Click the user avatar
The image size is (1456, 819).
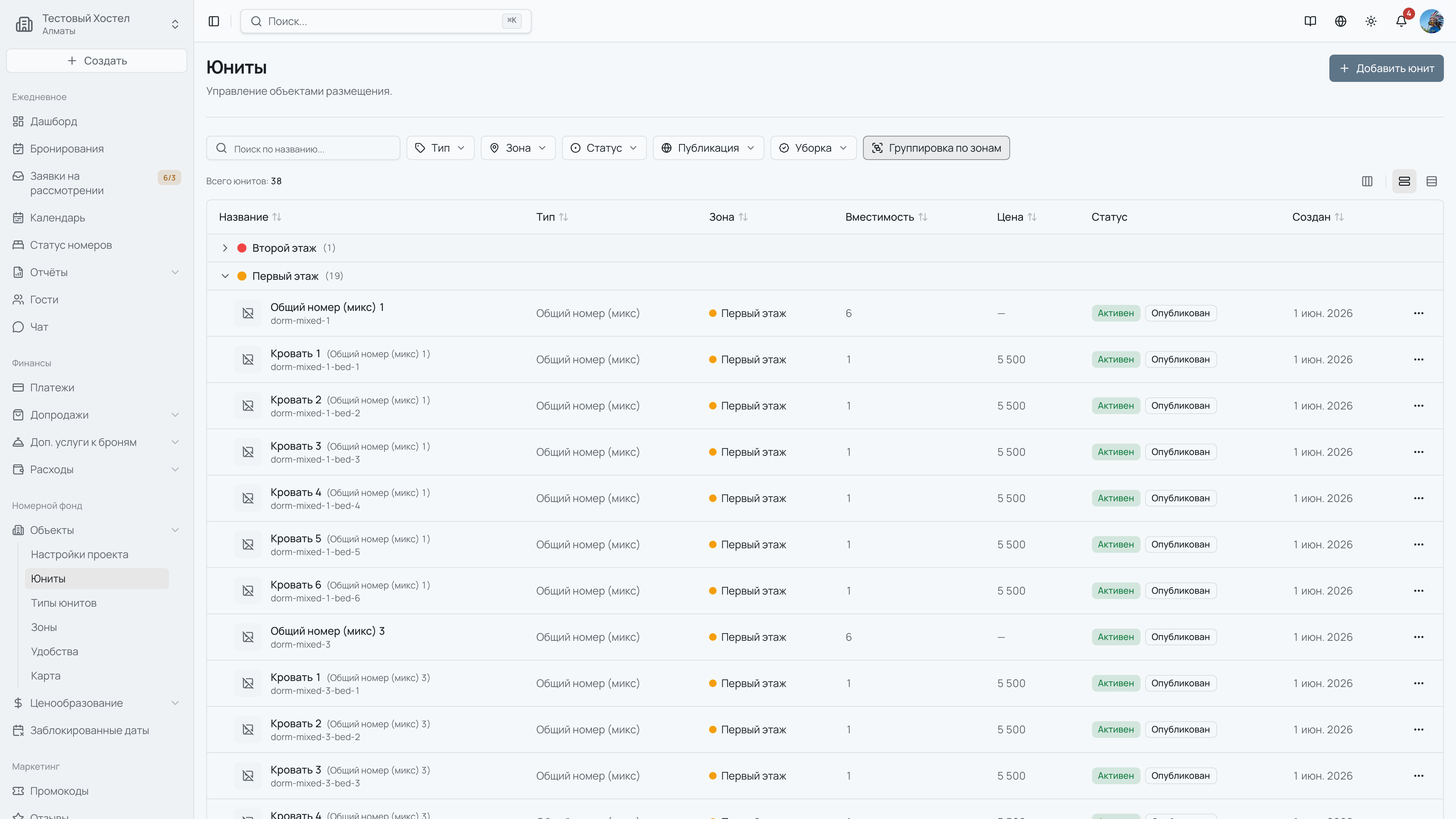[x=1432, y=21]
